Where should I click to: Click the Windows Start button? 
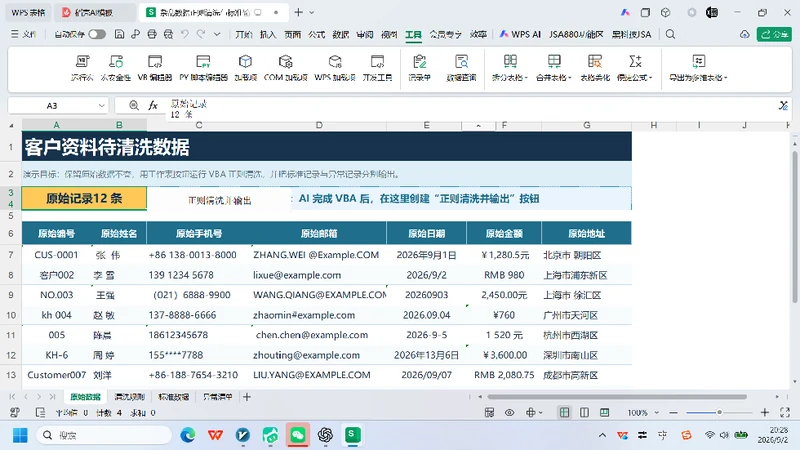(20, 435)
